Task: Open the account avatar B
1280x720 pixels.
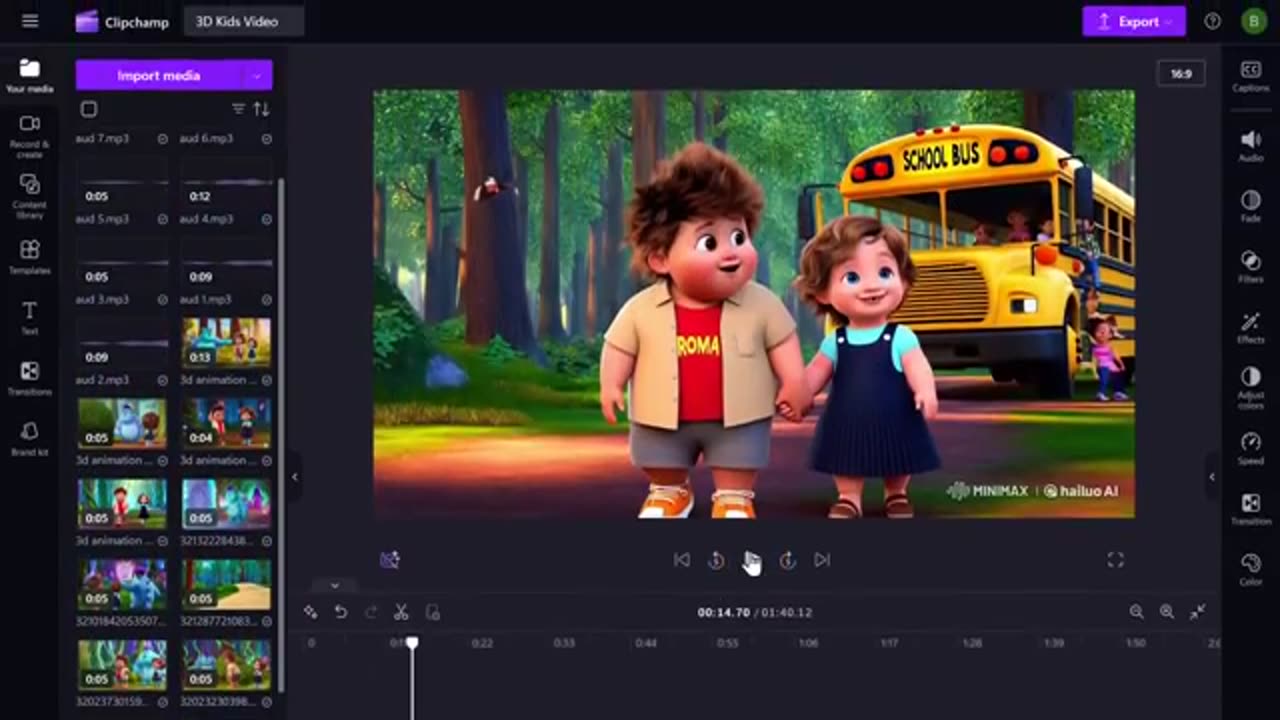Action: pyautogui.click(x=1253, y=21)
